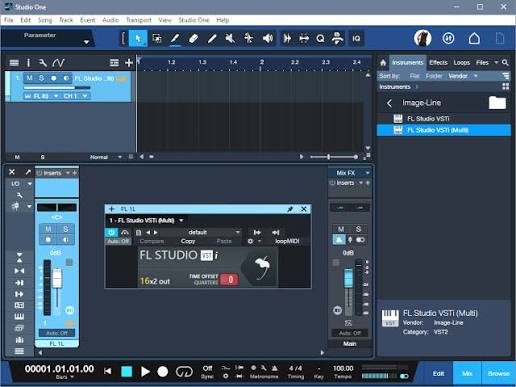The height and width of the screenshot is (387, 516).
Task: Click the IQ quantize button
Action: click(356, 38)
